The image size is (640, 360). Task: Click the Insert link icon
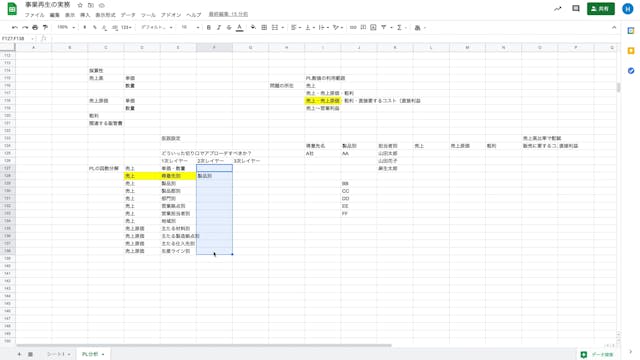click(x=353, y=27)
